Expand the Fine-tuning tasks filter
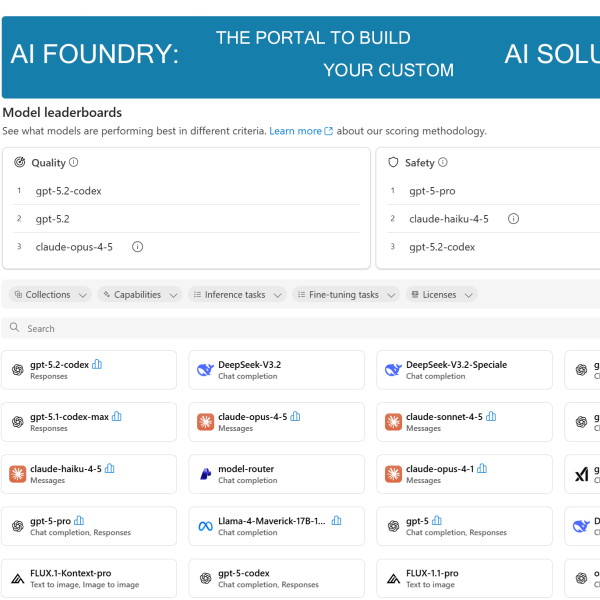This screenshot has height=600, width=600. coord(346,295)
